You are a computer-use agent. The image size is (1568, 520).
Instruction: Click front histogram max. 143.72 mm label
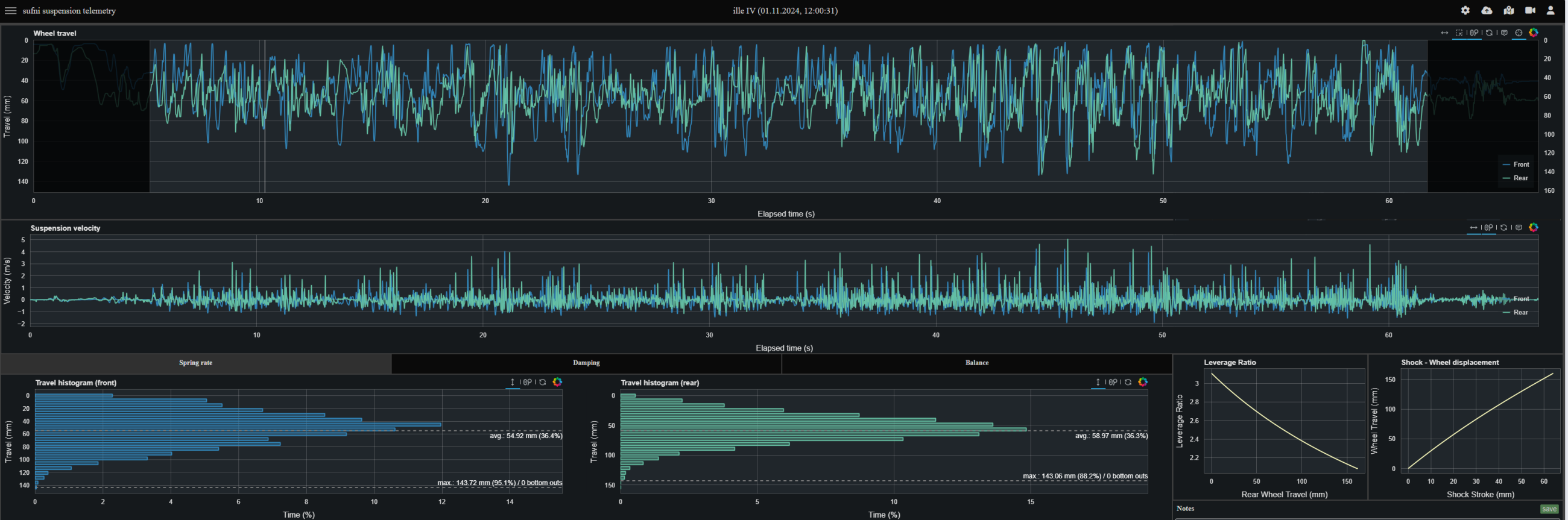(500, 483)
